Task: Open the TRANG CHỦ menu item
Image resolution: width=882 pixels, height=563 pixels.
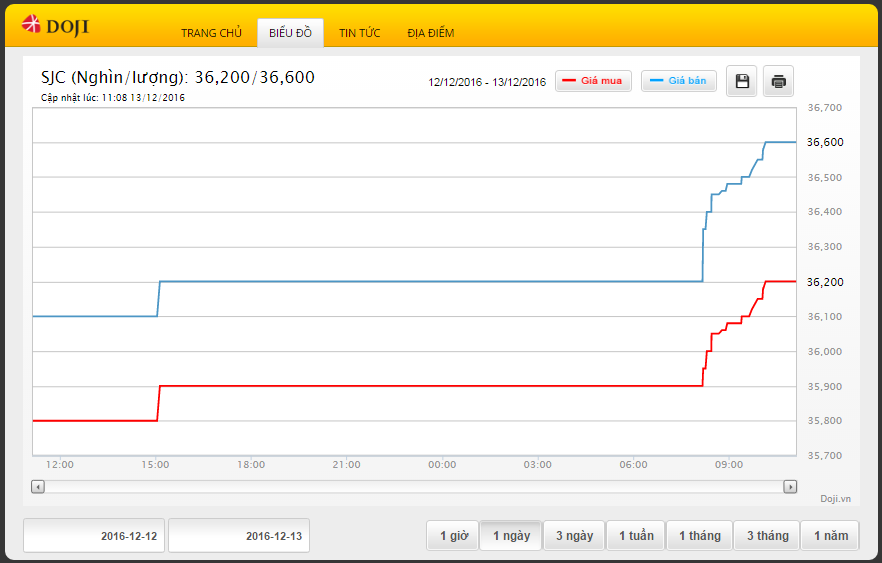Action: 212,33
